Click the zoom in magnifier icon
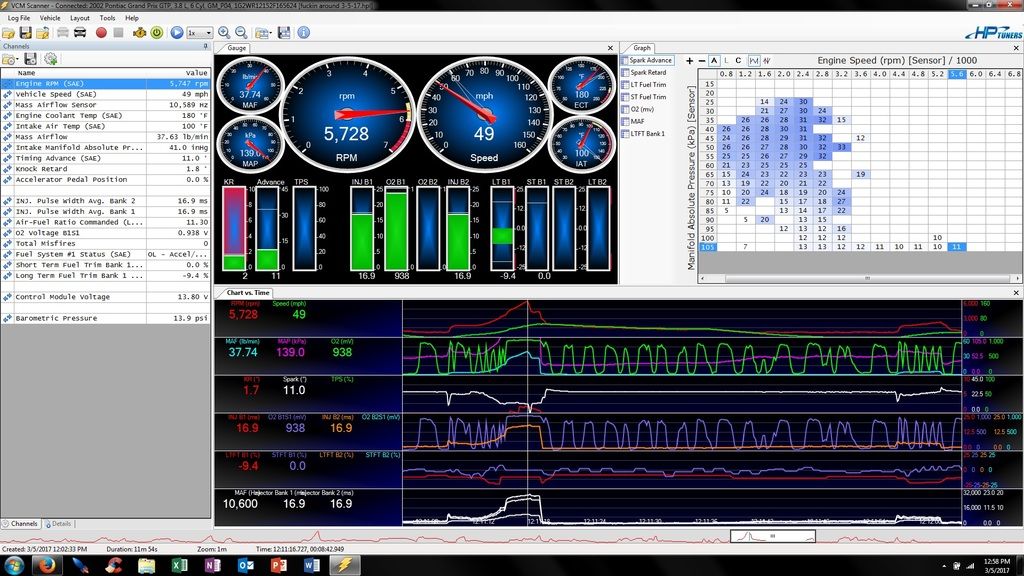1024x576 pixels. click(x=224, y=32)
